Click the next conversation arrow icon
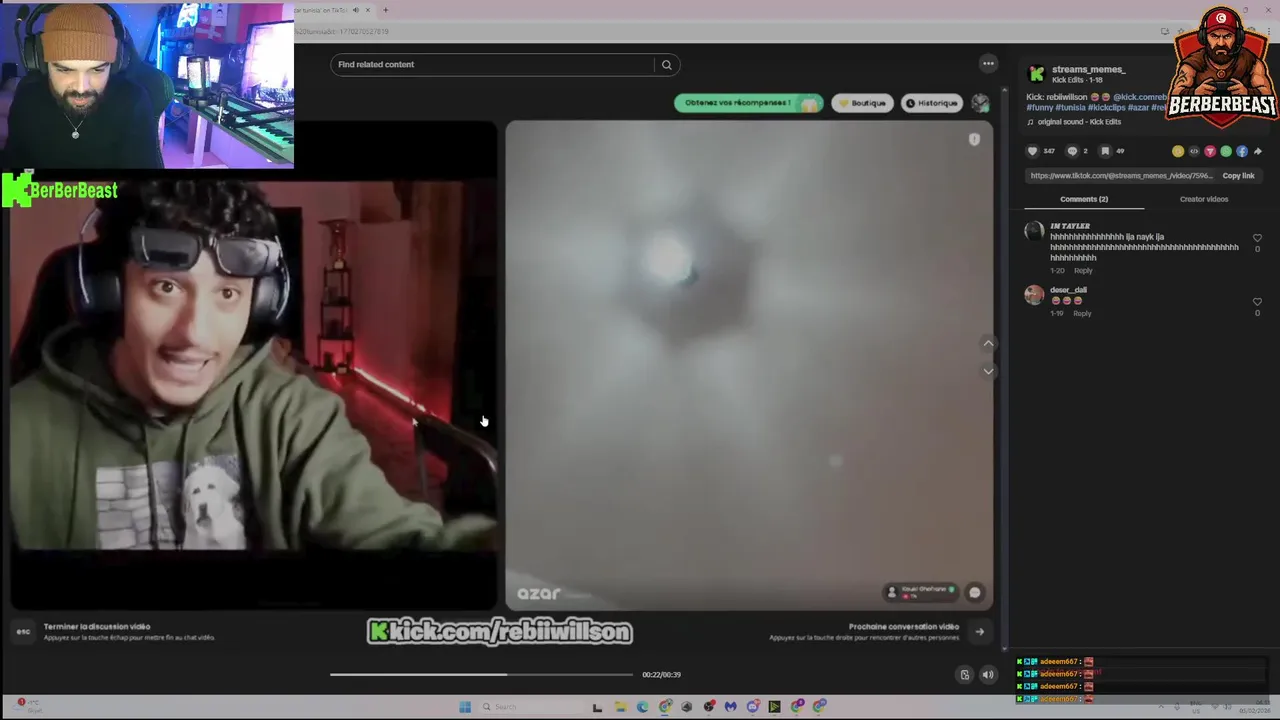 point(979,631)
